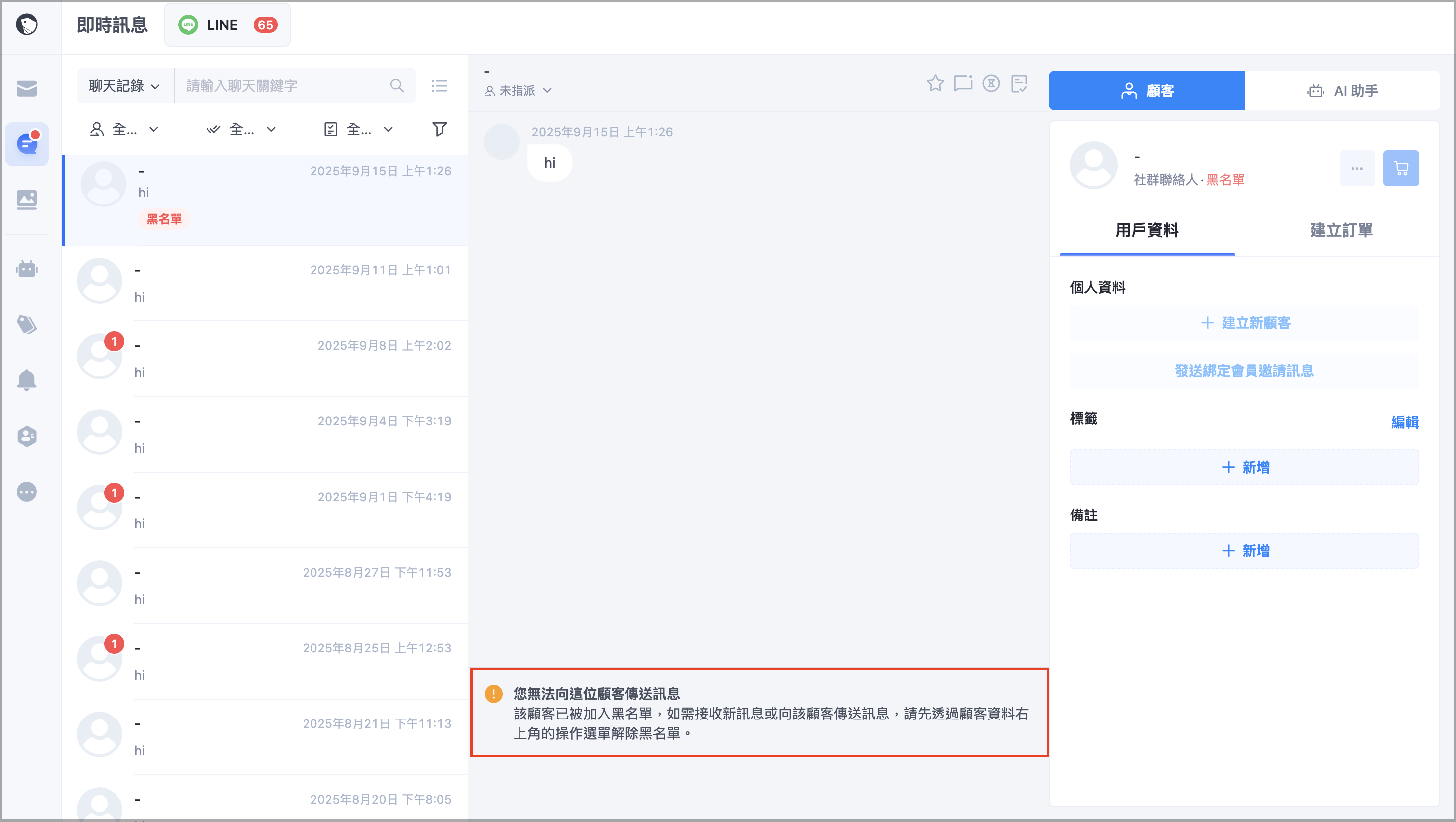
Task: Click 新增 under 標籤
Action: point(1244,468)
